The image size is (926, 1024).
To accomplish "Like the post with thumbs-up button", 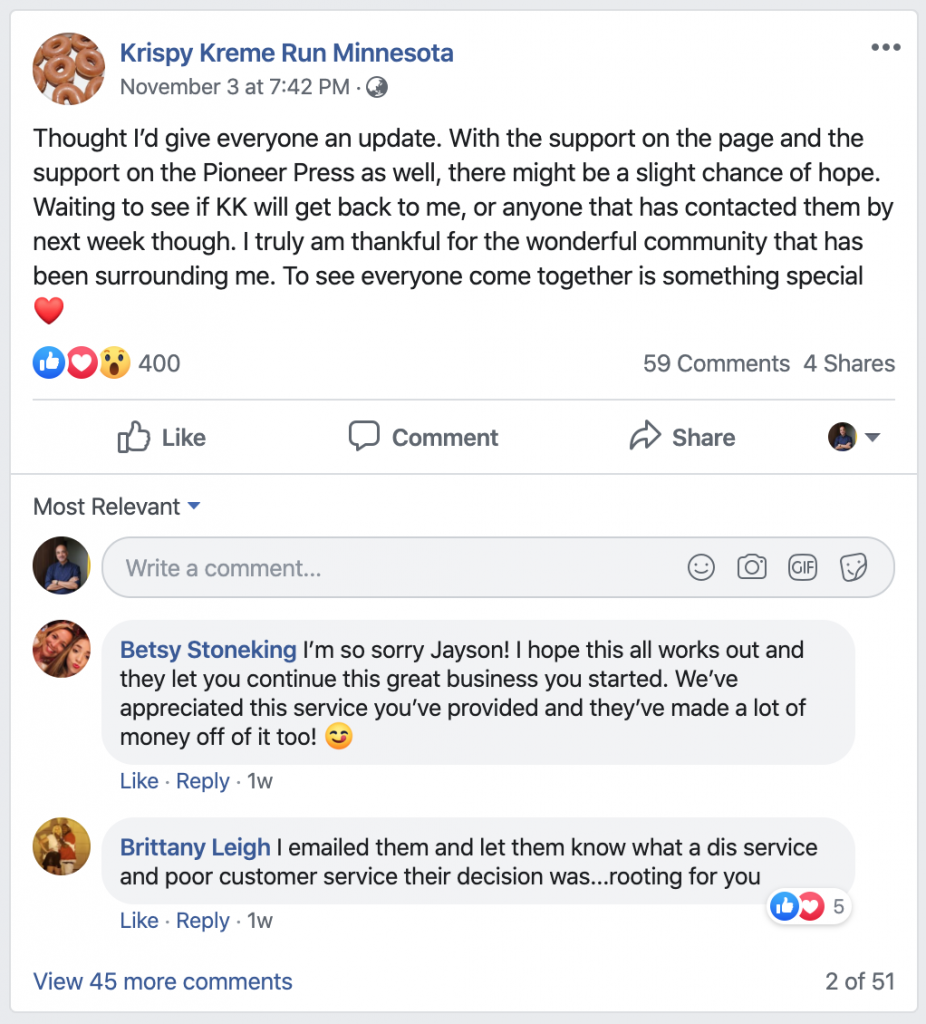I will click(x=161, y=437).
